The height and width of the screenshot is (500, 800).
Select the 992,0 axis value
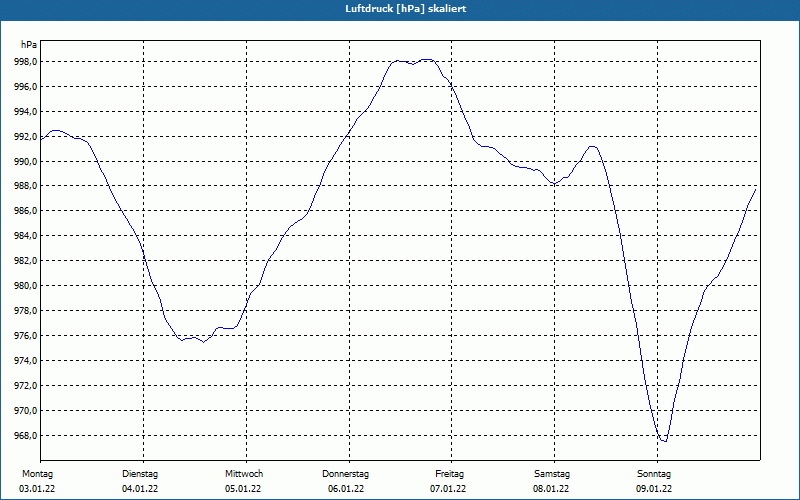click(26, 137)
